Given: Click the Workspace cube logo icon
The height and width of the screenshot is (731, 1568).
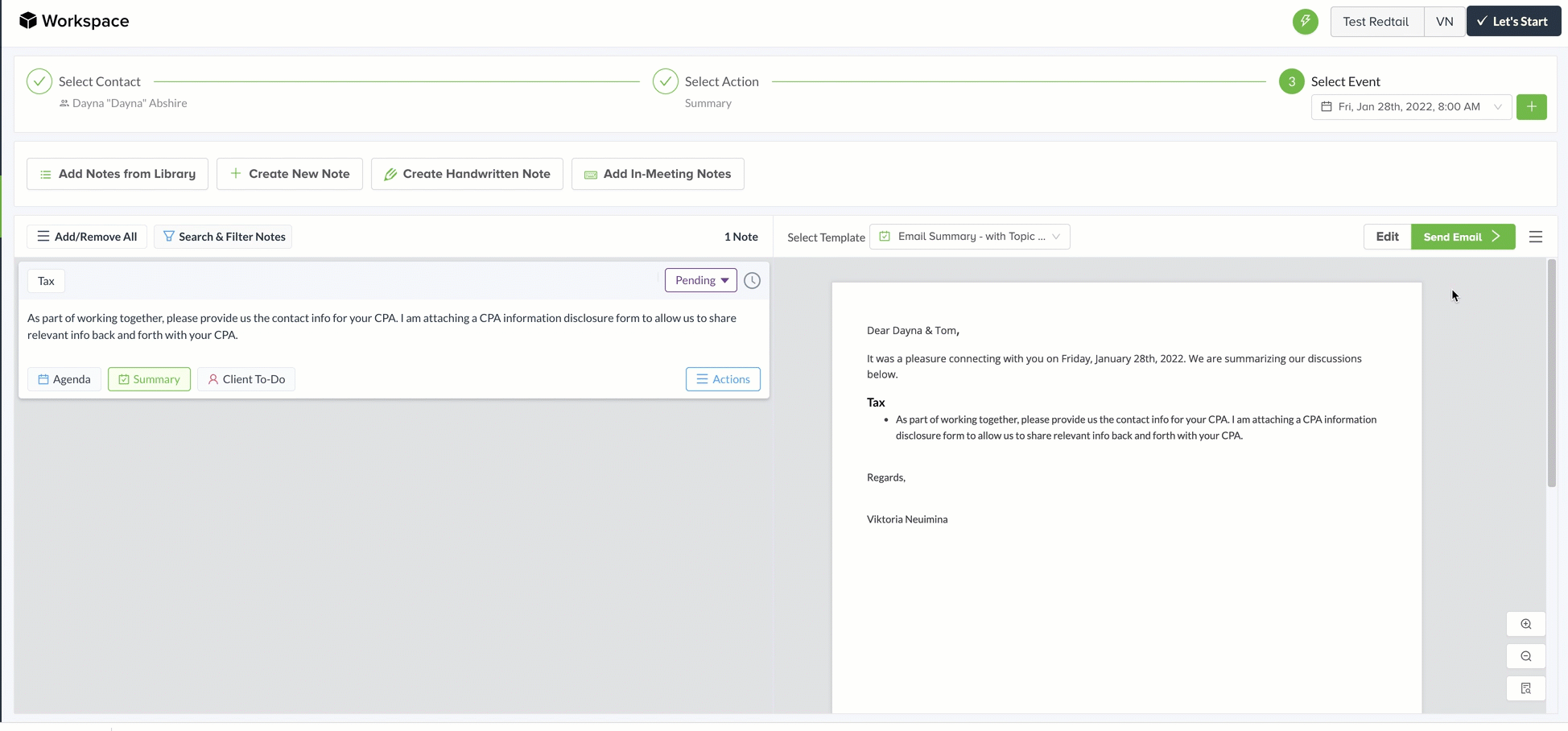Looking at the screenshot, I should point(28,20).
